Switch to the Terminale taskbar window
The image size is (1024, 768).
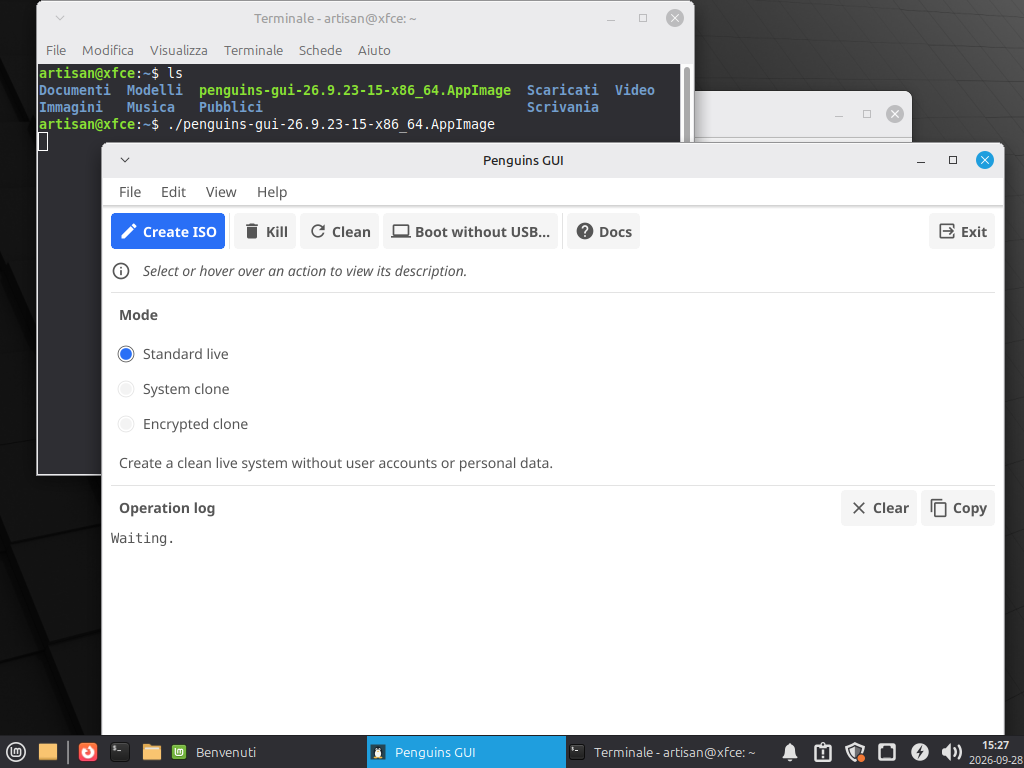tap(664, 752)
